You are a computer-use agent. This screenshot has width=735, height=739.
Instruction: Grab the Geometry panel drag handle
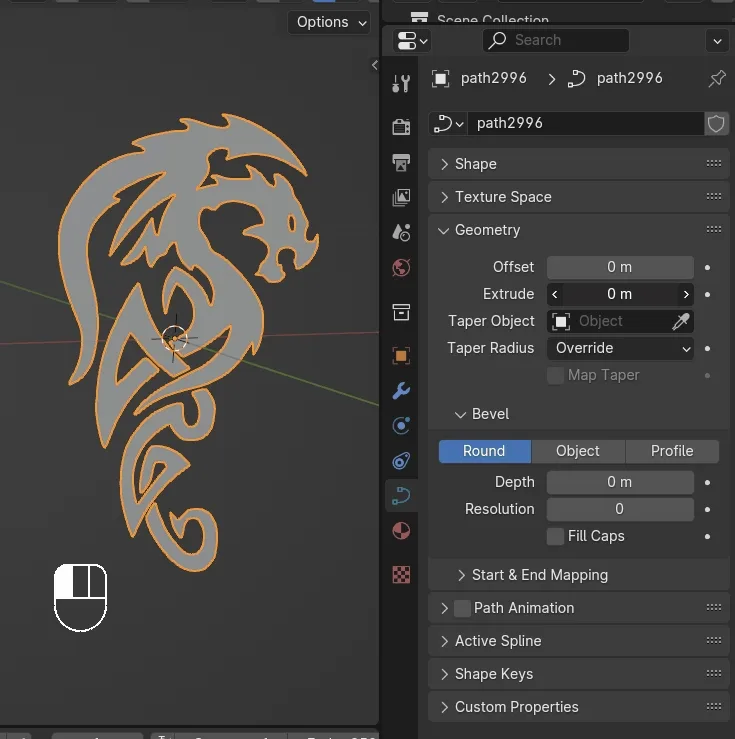[x=714, y=230]
